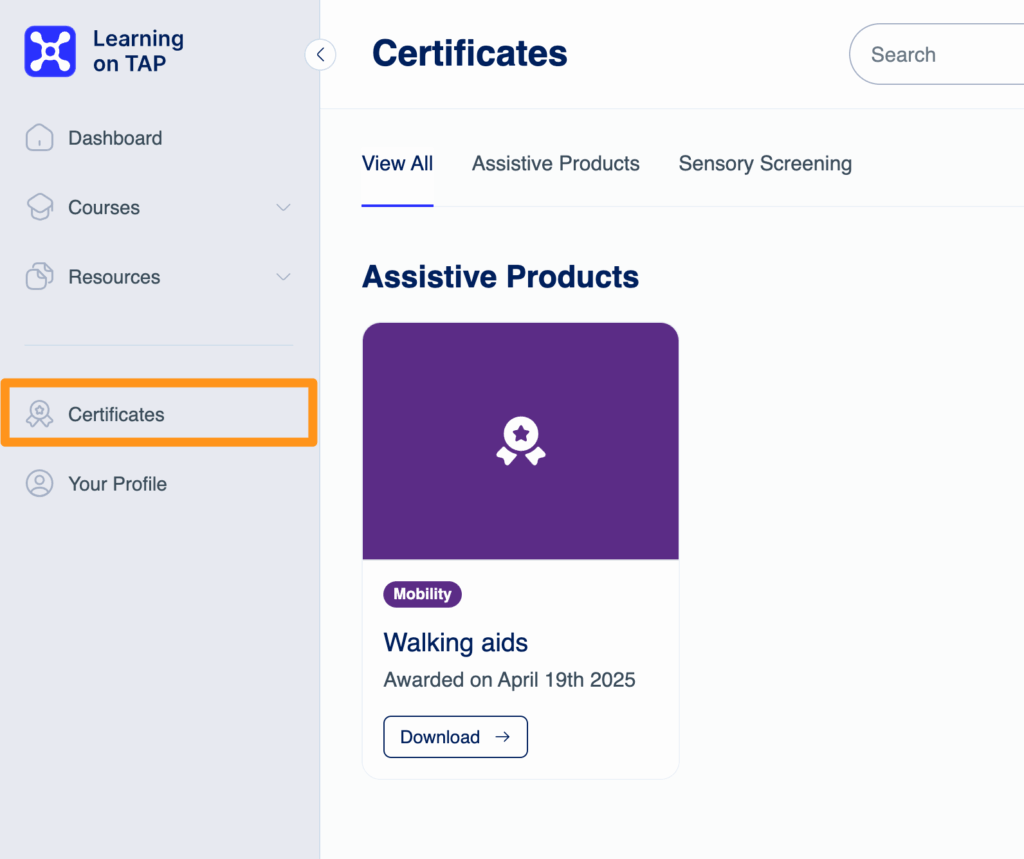
Task: Open the Sensory Screening tab
Action: [x=765, y=163]
